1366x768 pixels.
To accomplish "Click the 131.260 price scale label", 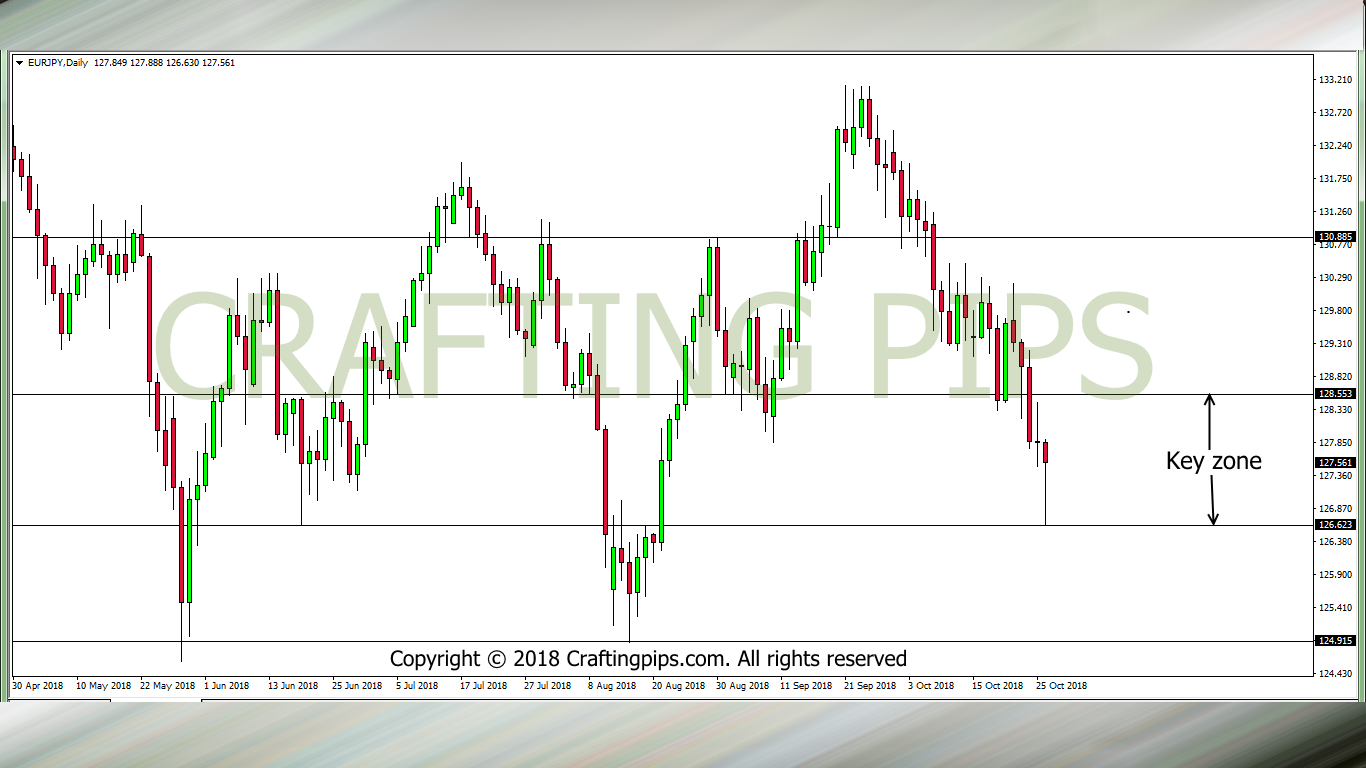I will pos(1336,212).
